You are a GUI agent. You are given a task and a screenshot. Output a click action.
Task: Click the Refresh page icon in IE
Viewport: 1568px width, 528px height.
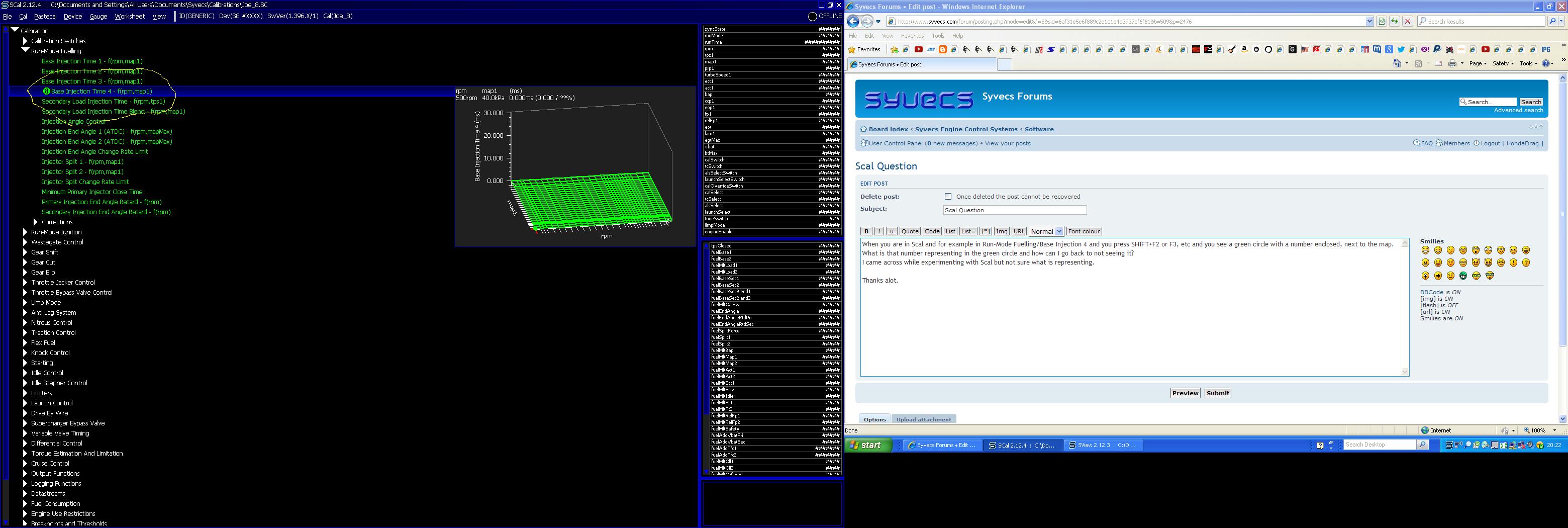point(1394,21)
